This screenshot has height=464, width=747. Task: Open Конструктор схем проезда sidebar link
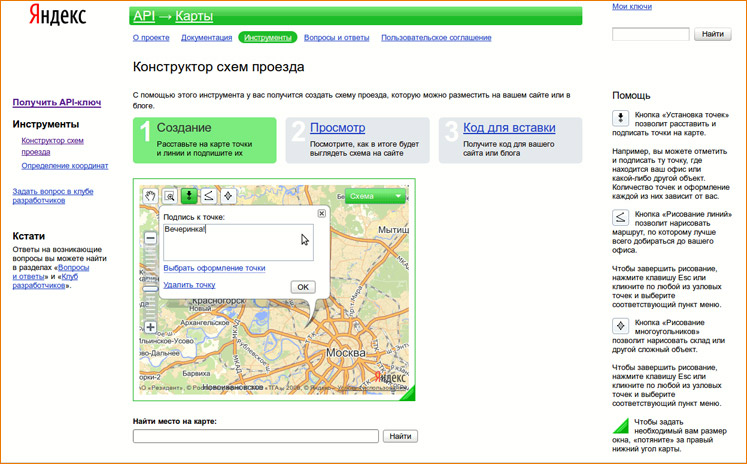click(x=52, y=146)
